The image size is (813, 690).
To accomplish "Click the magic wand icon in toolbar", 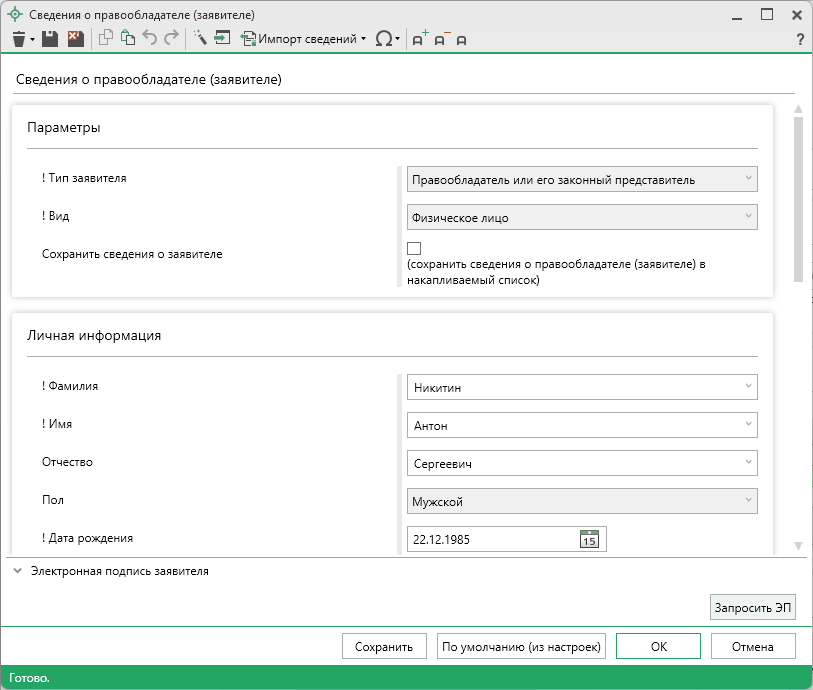I will click(199, 39).
